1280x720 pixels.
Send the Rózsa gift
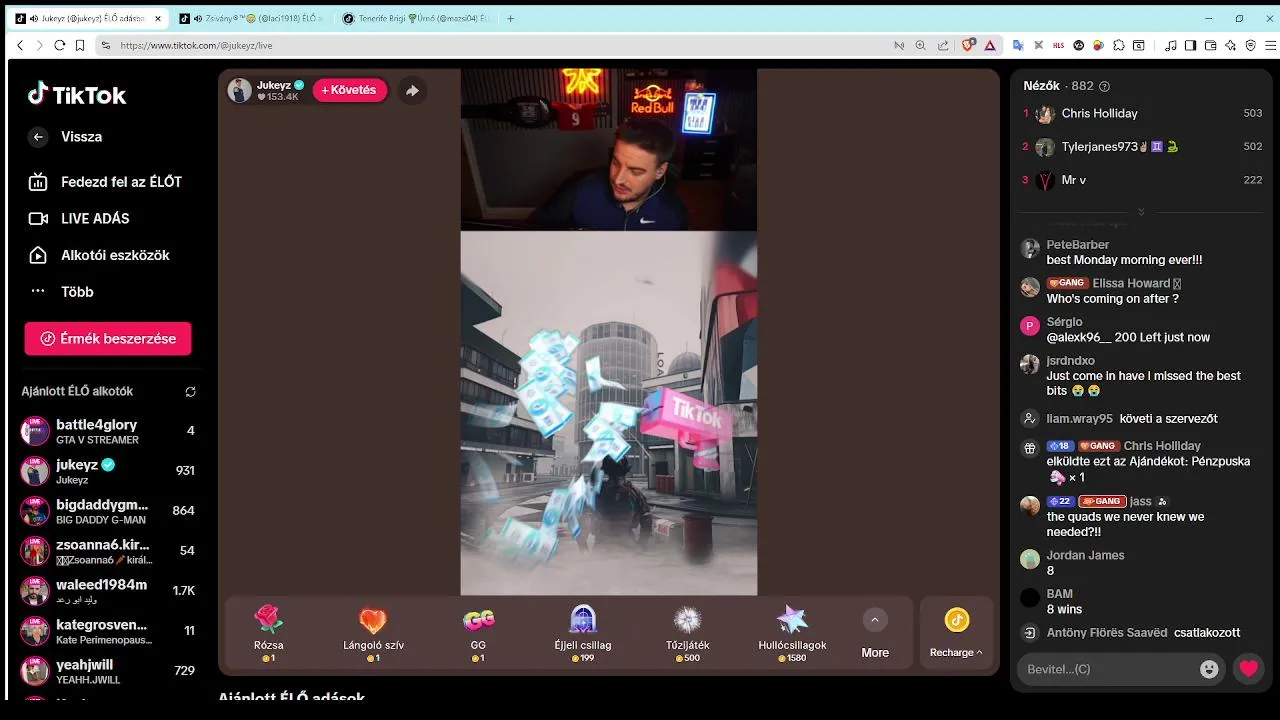click(x=268, y=633)
